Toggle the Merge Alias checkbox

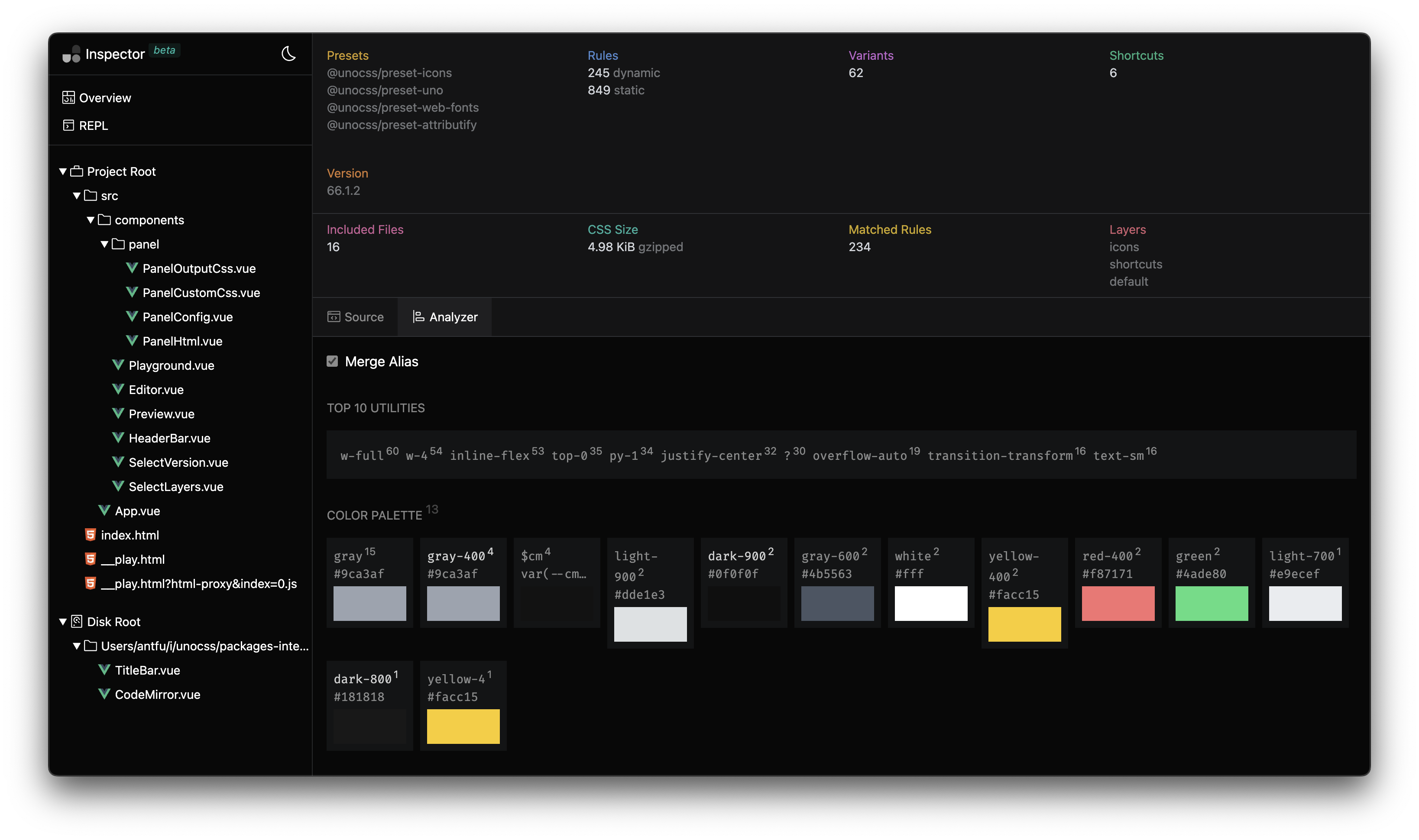point(332,361)
